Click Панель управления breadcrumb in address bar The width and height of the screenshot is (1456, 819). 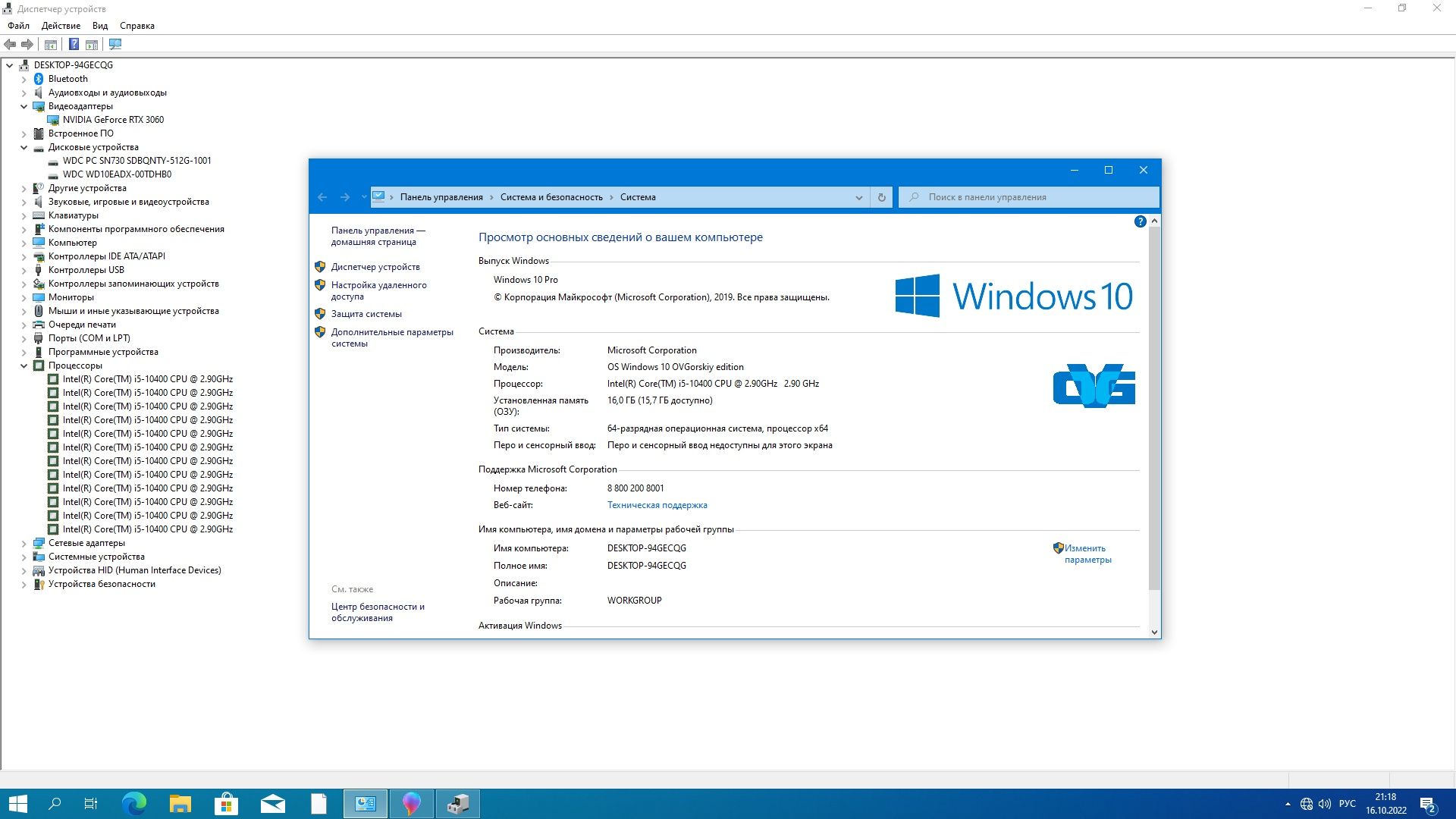[x=441, y=197]
